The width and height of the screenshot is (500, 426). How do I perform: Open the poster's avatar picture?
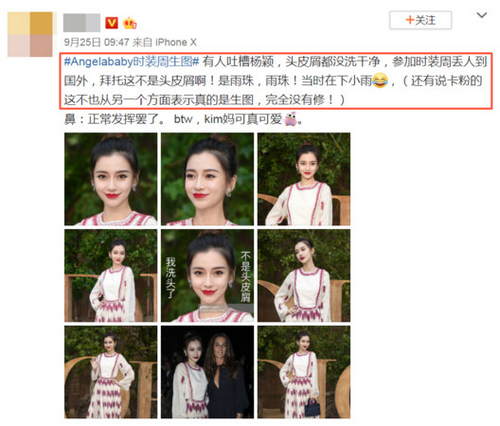coord(30,34)
